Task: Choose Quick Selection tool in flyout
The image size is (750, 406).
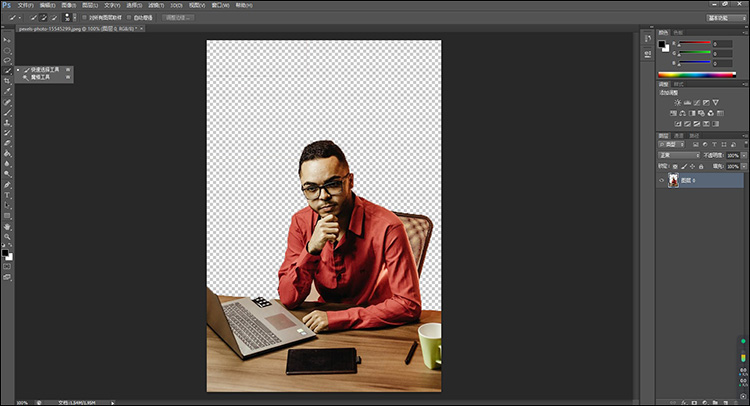Action: (44, 70)
